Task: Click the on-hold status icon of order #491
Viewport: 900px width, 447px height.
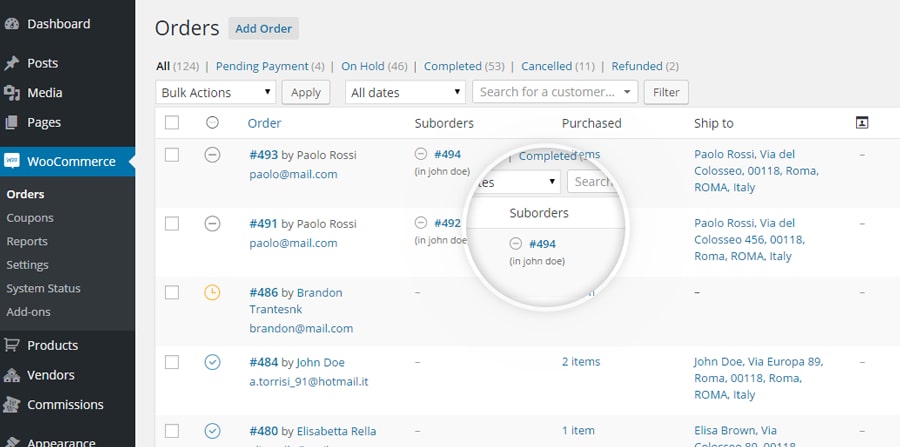Action: [212, 224]
